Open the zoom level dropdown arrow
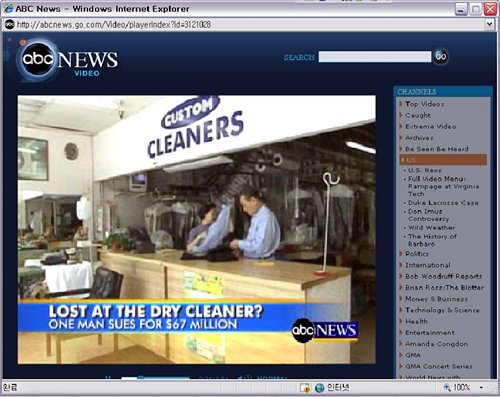This screenshot has height=397, width=500. pyautogui.click(x=481, y=388)
